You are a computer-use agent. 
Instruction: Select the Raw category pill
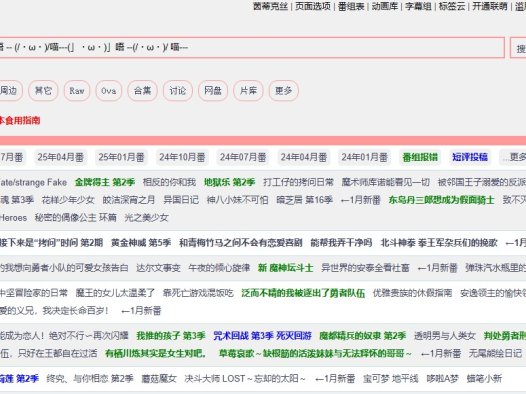[x=77, y=91]
